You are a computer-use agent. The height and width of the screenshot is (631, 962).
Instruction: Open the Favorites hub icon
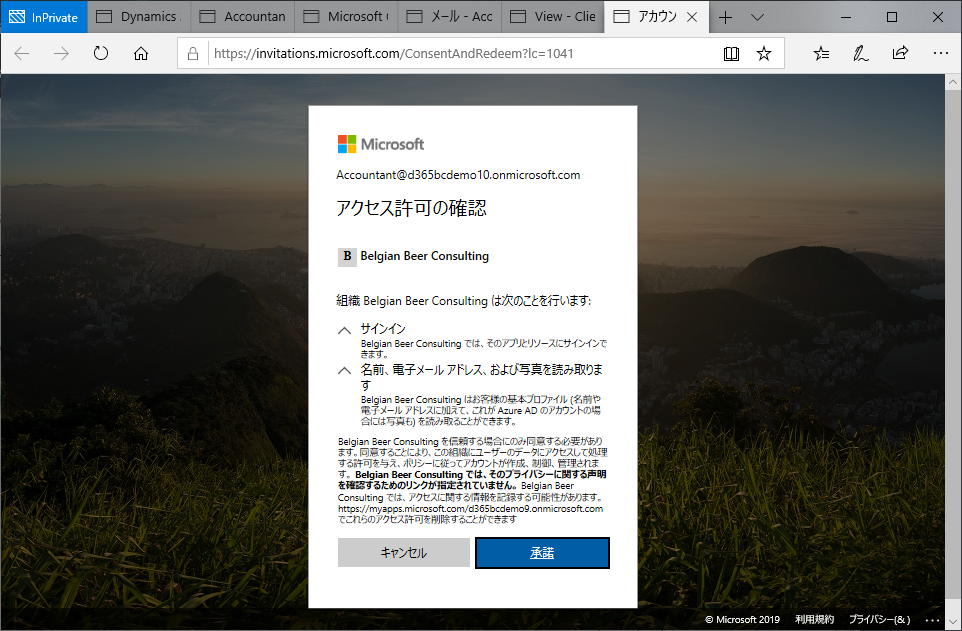tap(822, 54)
